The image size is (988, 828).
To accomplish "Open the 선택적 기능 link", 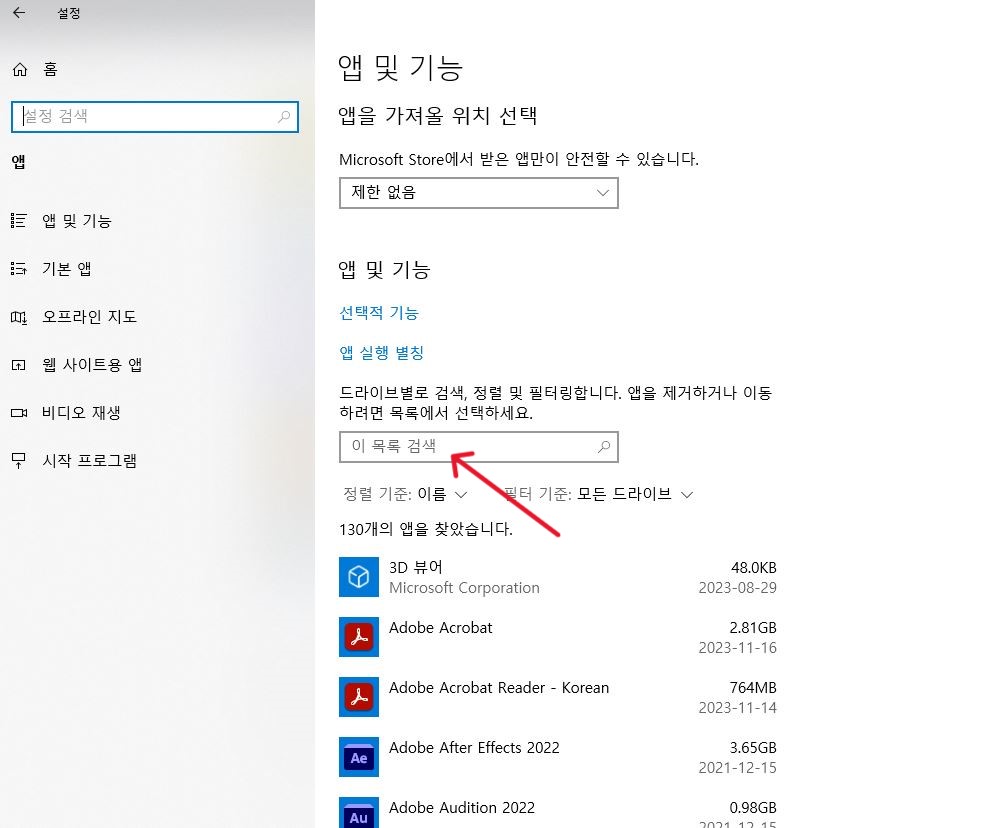I will click(379, 313).
